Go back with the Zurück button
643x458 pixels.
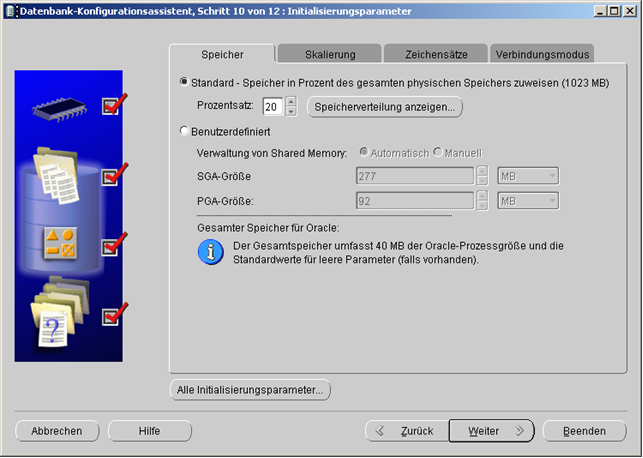407,431
